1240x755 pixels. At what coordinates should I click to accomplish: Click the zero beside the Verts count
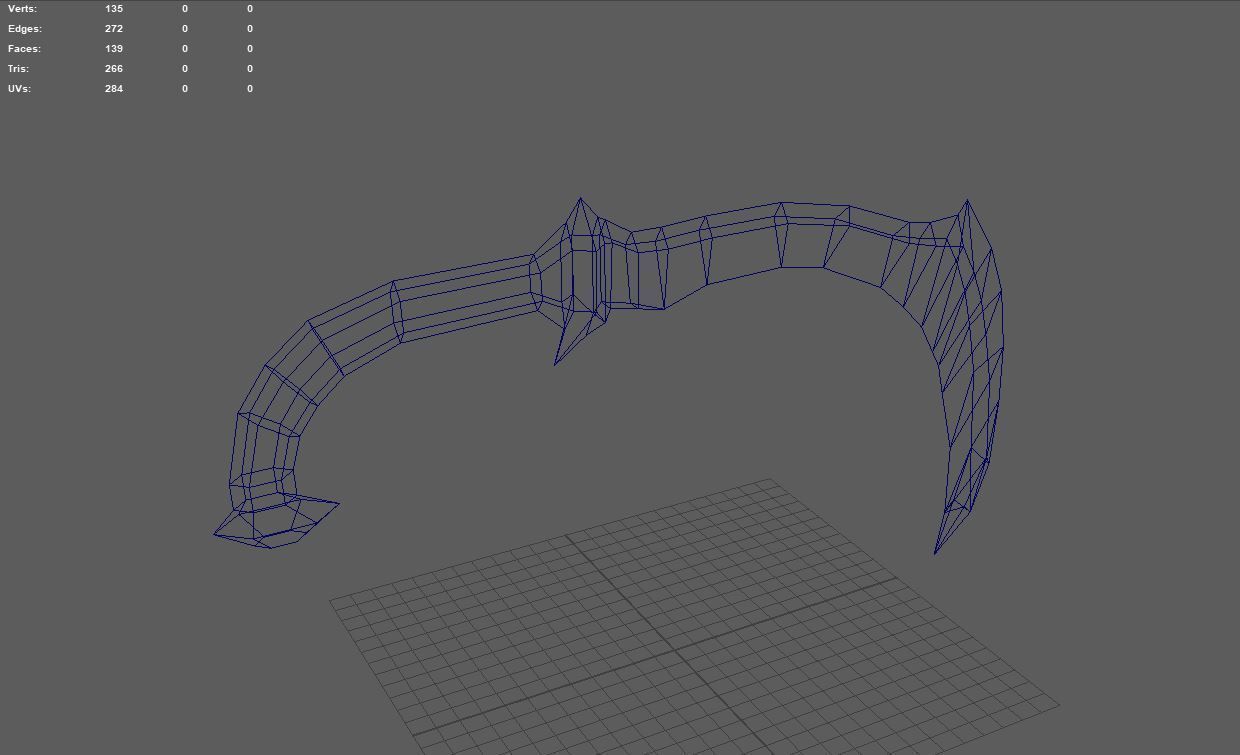[x=184, y=8]
